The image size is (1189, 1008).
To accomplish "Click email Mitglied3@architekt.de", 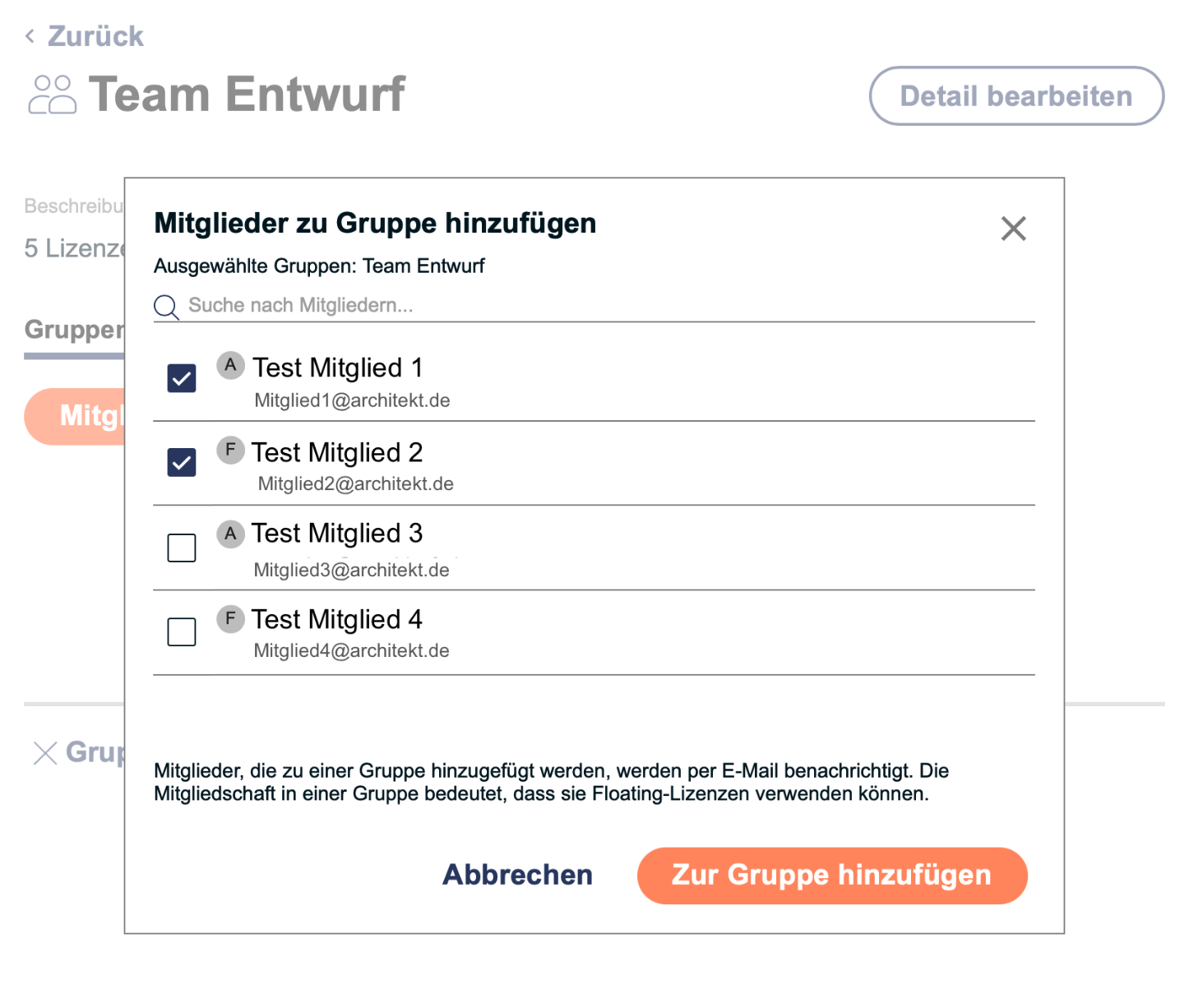I will coord(351,570).
